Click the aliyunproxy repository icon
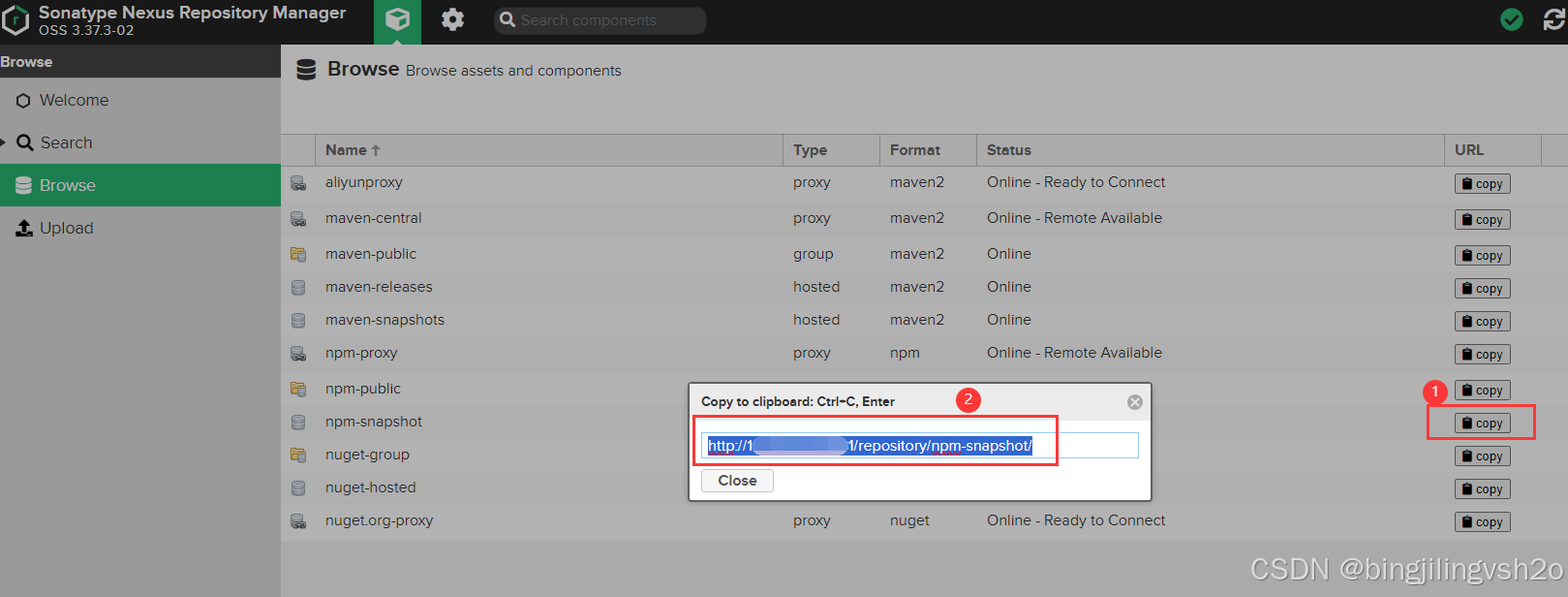Viewport: 1568px width, 597px height. (298, 183)
